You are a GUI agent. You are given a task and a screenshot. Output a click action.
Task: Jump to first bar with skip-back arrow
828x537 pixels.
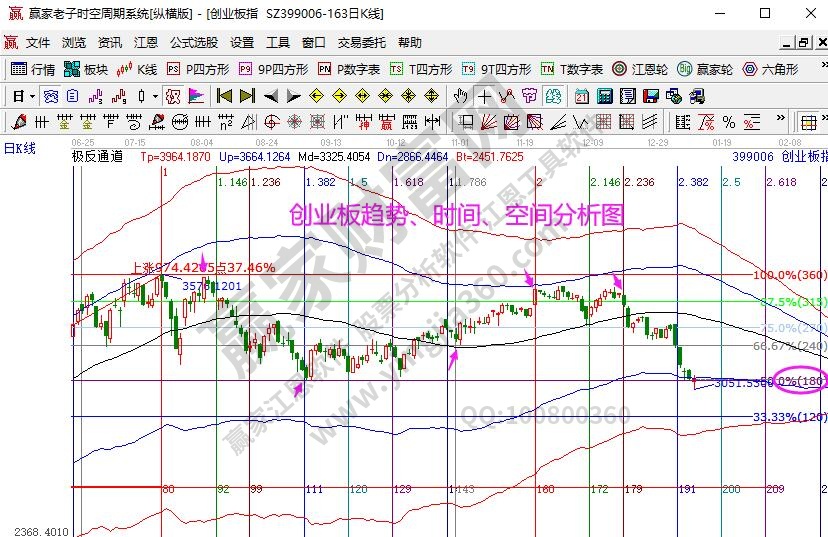tap(224, 96)
